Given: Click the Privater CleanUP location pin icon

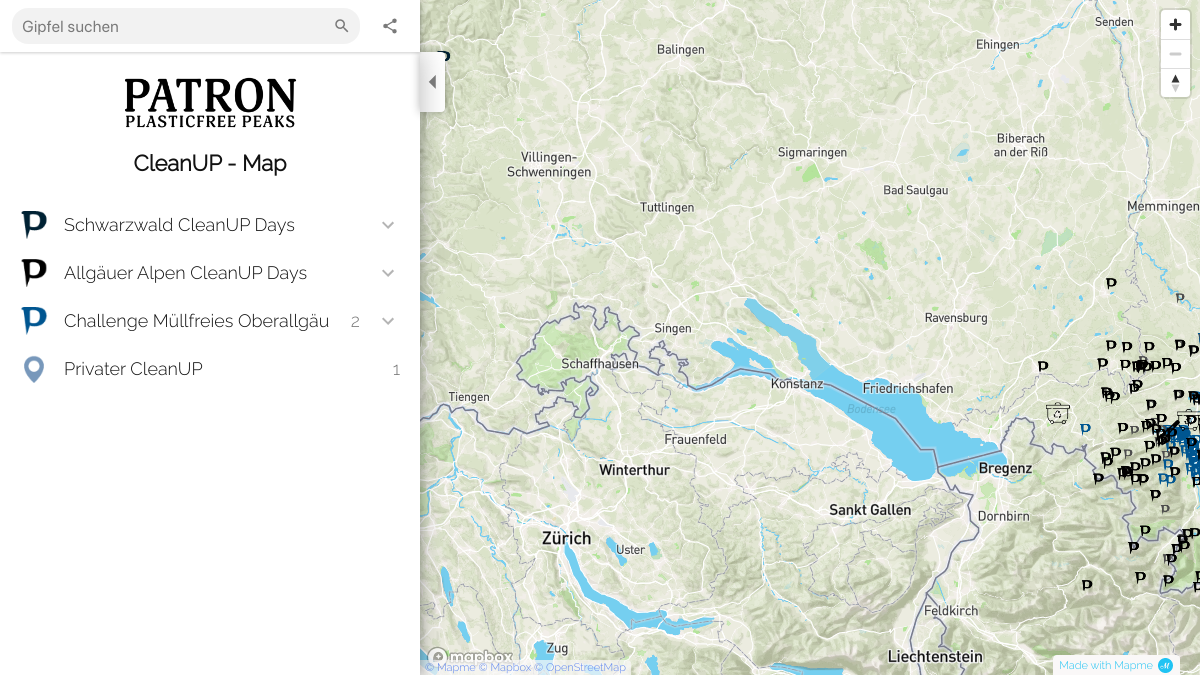Looking at the screenshot, I should tap(34, 369).
